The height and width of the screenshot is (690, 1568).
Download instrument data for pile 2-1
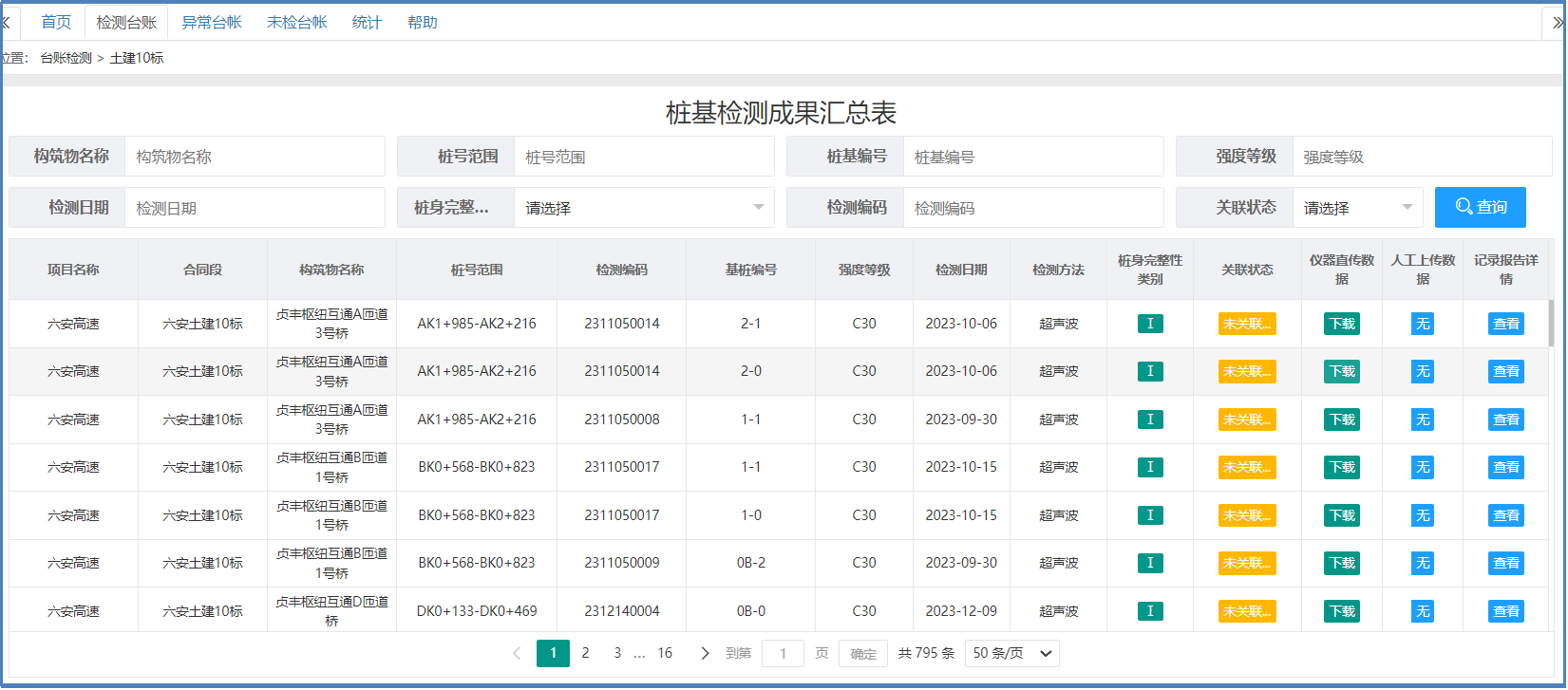click(1341, 324)
